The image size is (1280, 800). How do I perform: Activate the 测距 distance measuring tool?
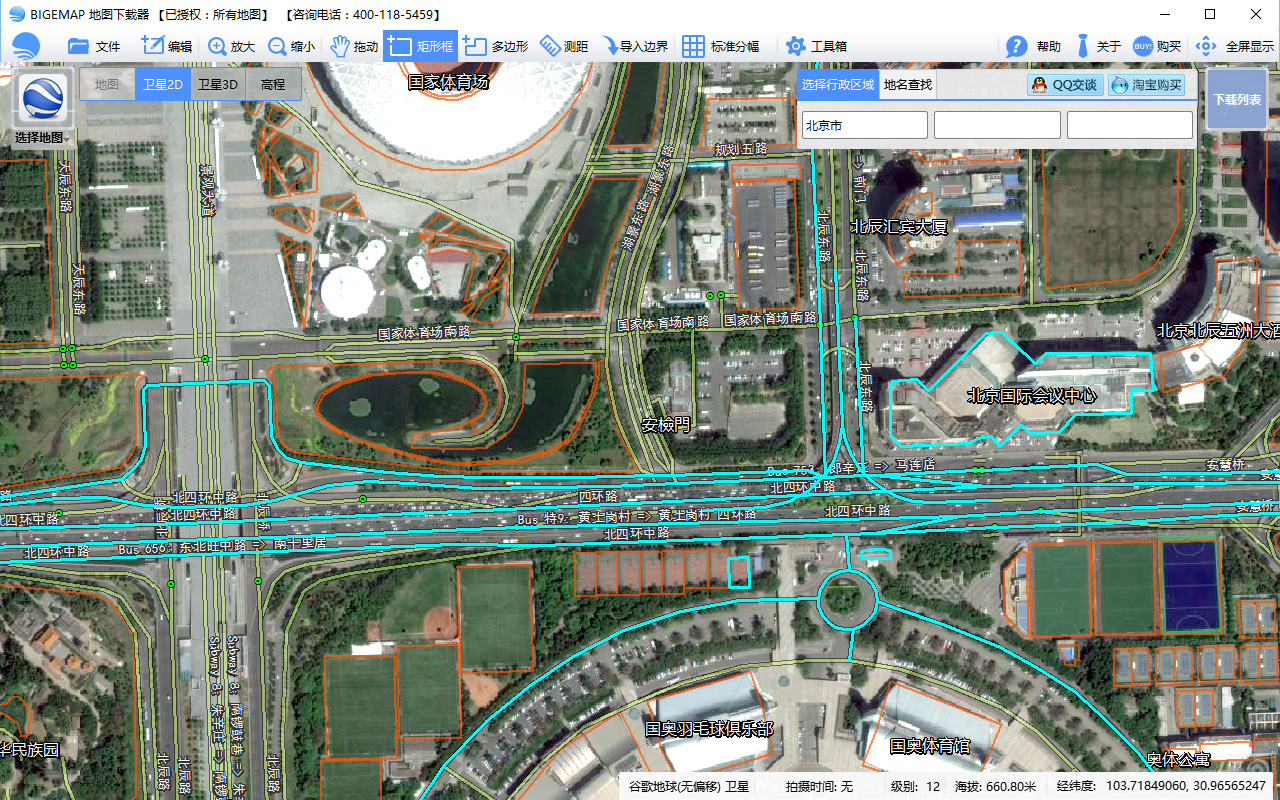[564, 46]
